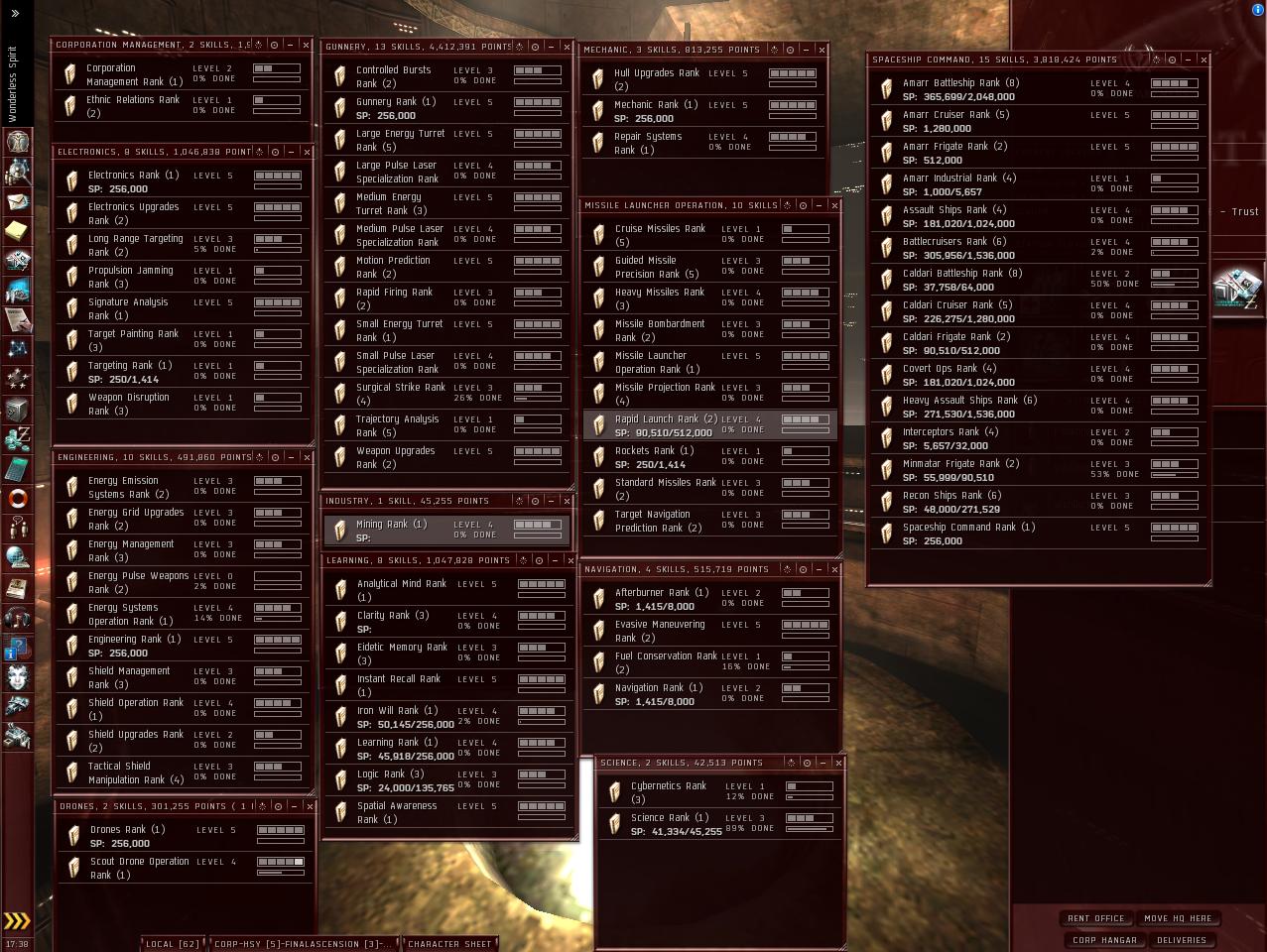The height and width of the screenshot is (952, 1267).
Task: Click the chips thumbnail in right station panel
Action: (x=1237, y=290)
